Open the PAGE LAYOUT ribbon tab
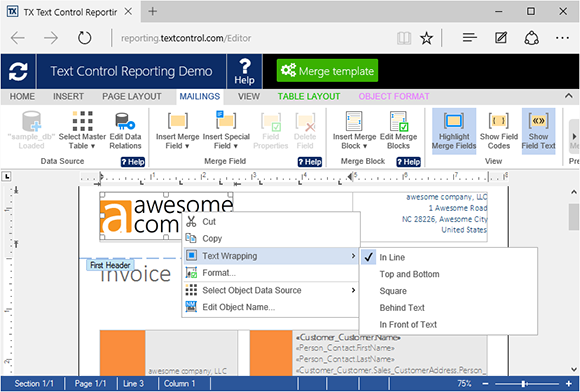This screenshot has width=580, height=392. 132,97
